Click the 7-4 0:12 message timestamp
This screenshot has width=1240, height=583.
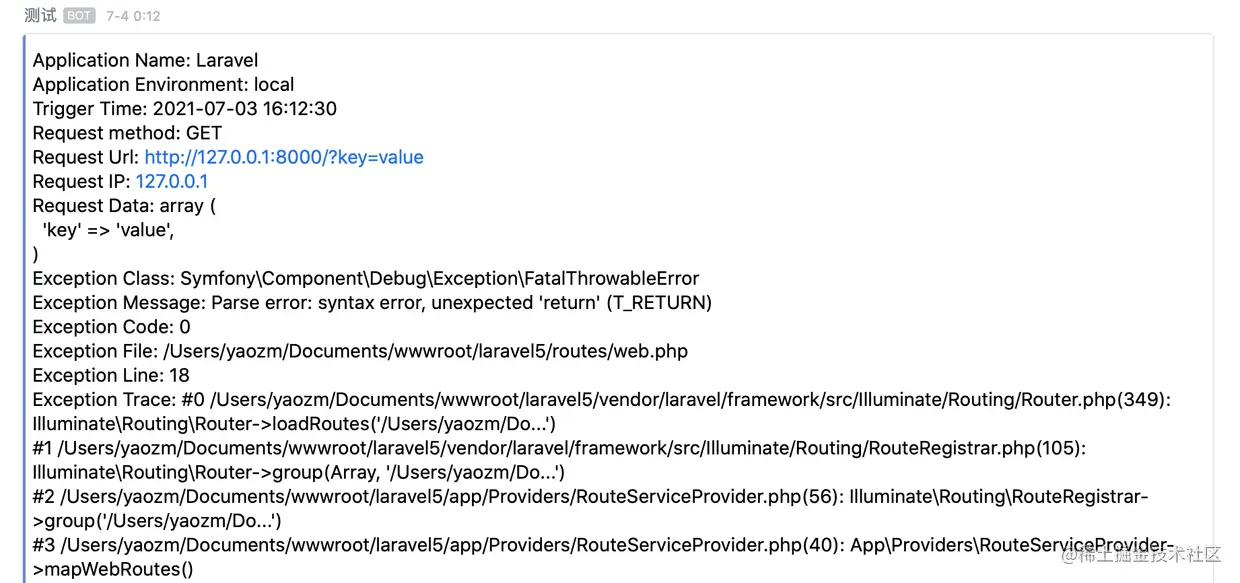(x=133, y=16)
